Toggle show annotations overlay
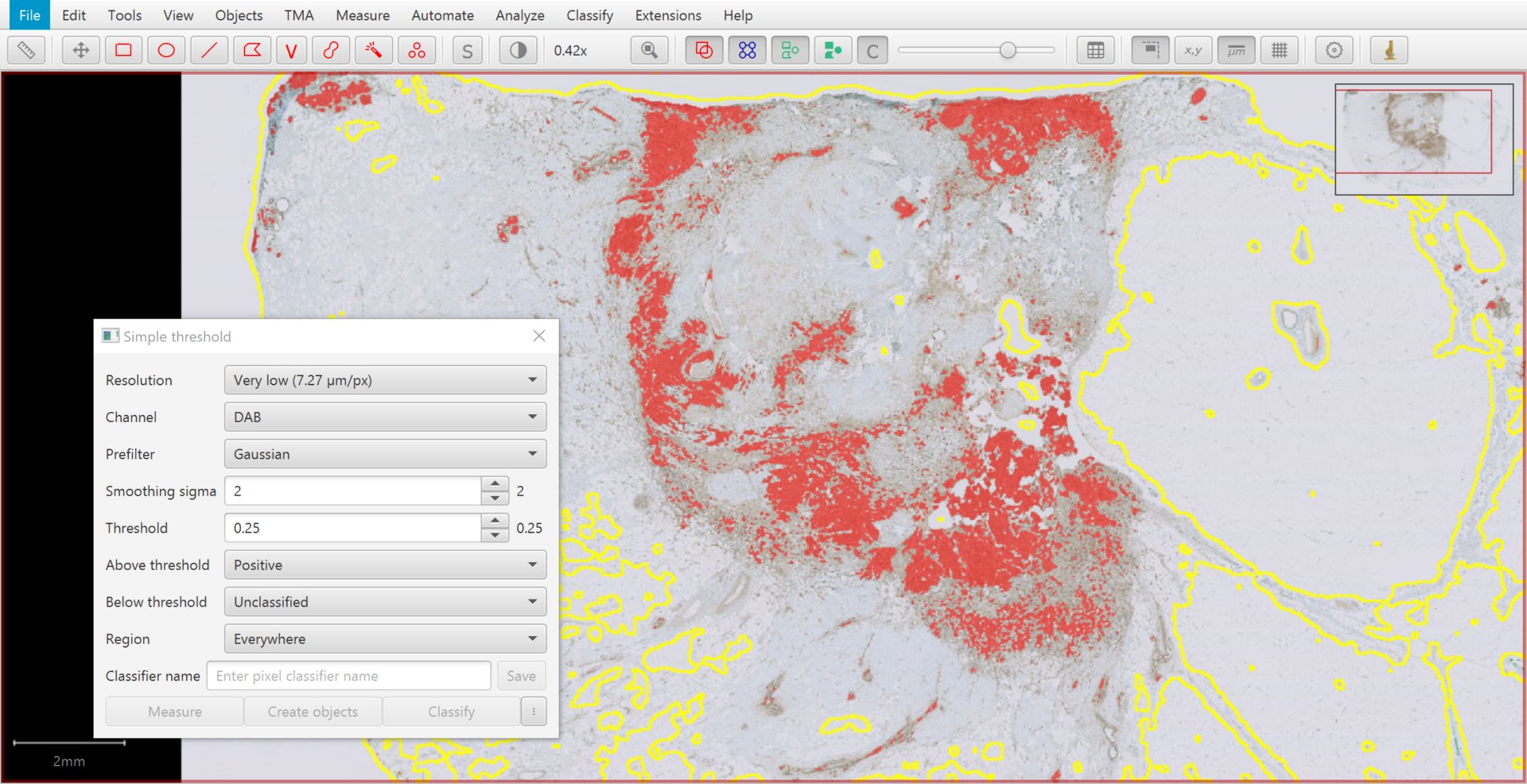1527x784 pixels. click(704, 50)
